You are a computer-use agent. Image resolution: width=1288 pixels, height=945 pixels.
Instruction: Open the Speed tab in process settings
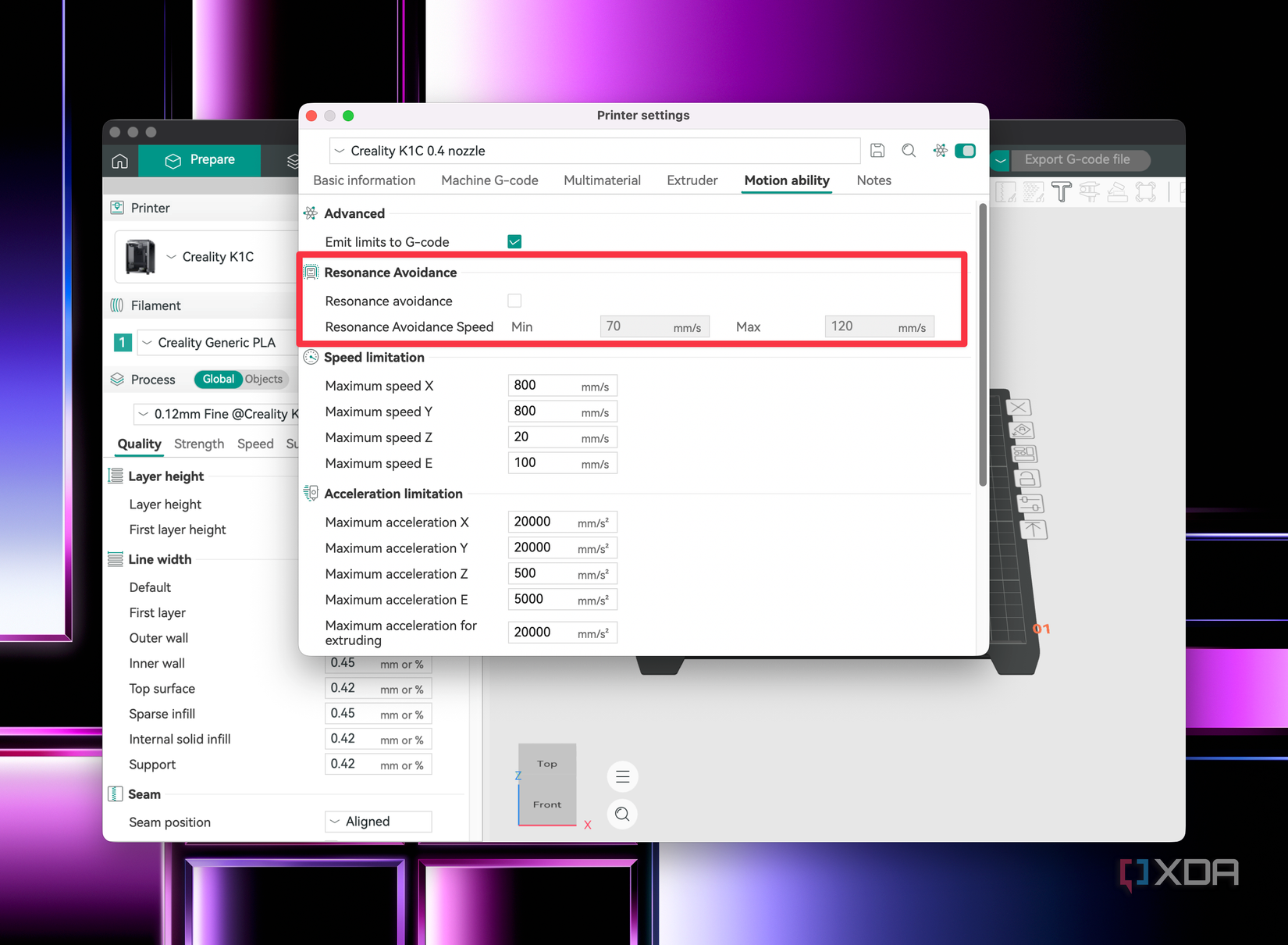pyautogui.click(x=255, y=444)
